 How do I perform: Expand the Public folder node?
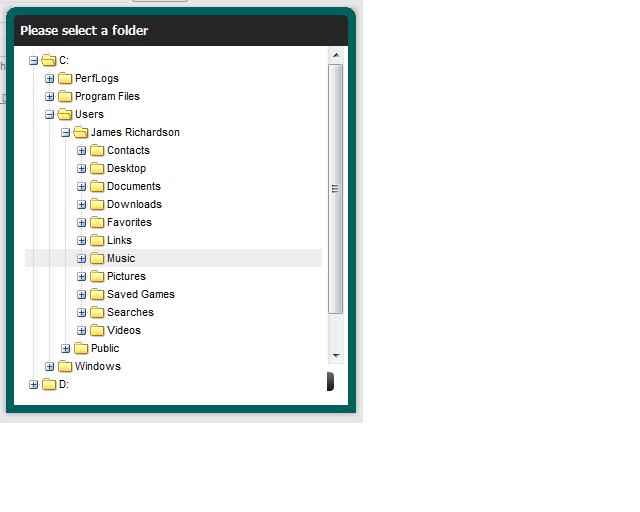point(66,348)
